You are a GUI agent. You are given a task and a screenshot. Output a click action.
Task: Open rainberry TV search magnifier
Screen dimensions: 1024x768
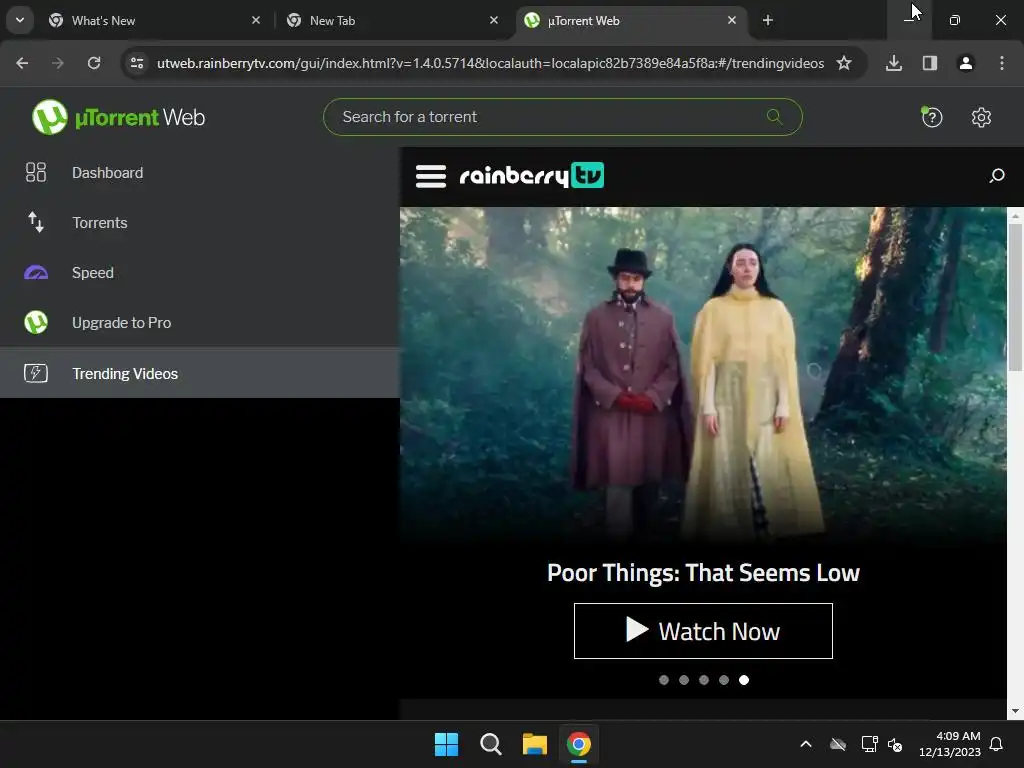coord(997,175)
